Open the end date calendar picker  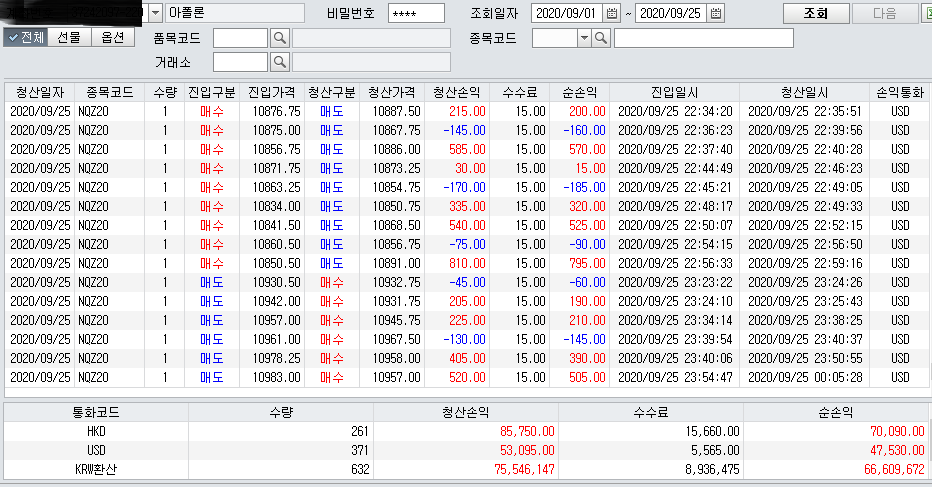coord(716,13)
